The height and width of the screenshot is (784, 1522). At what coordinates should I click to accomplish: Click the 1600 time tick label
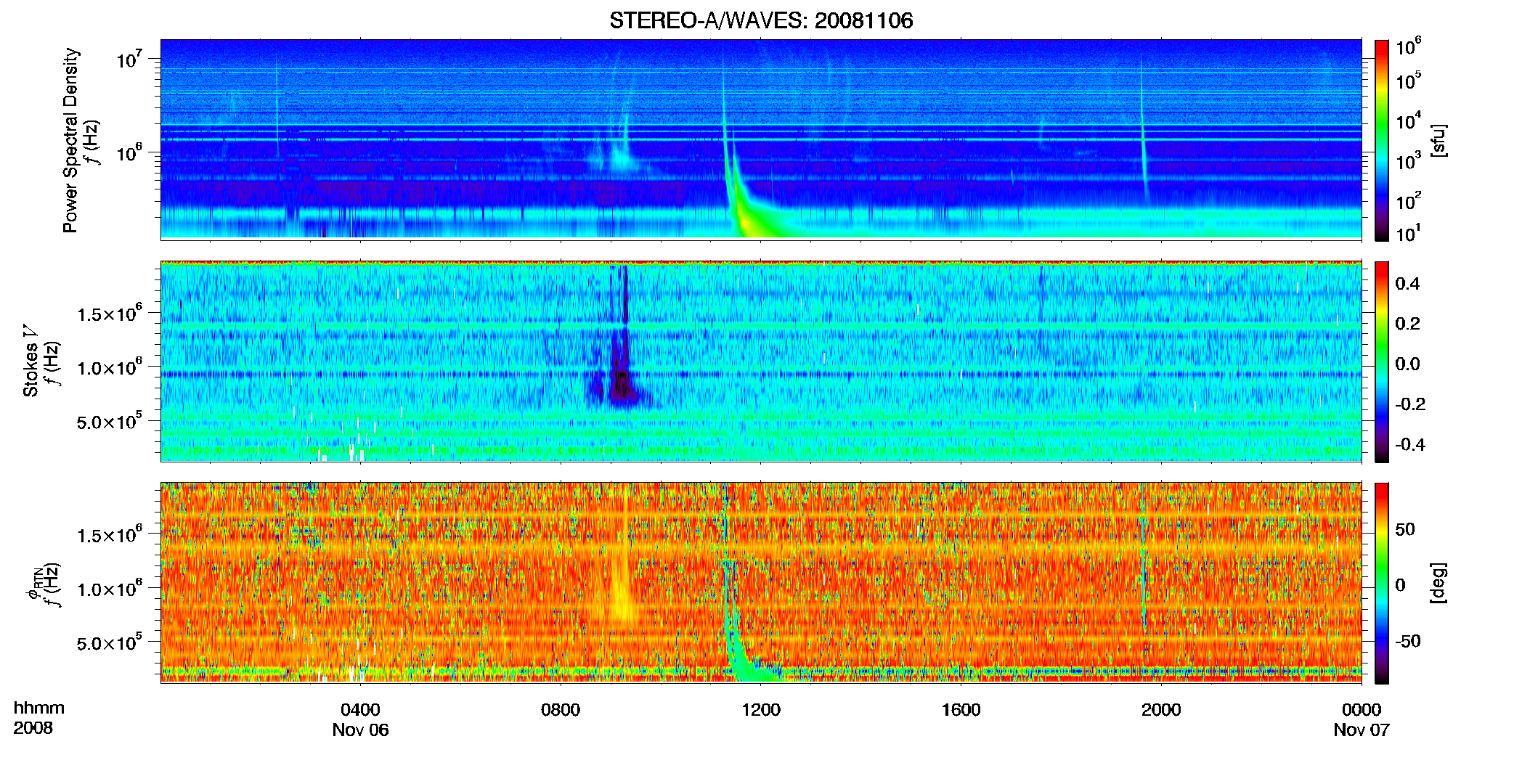click(961, 710)
